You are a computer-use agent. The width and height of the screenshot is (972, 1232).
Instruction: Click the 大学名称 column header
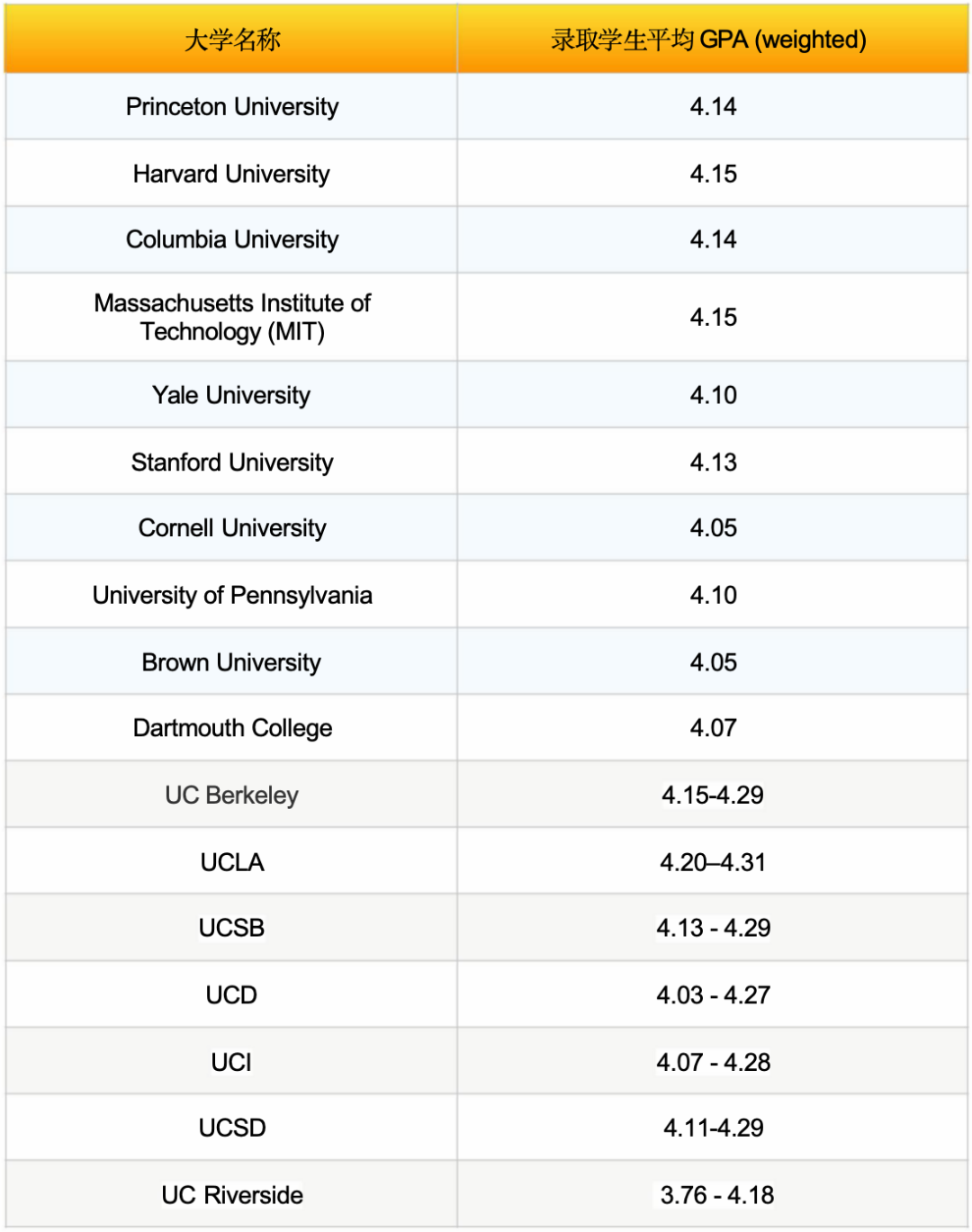click(232, 40)
